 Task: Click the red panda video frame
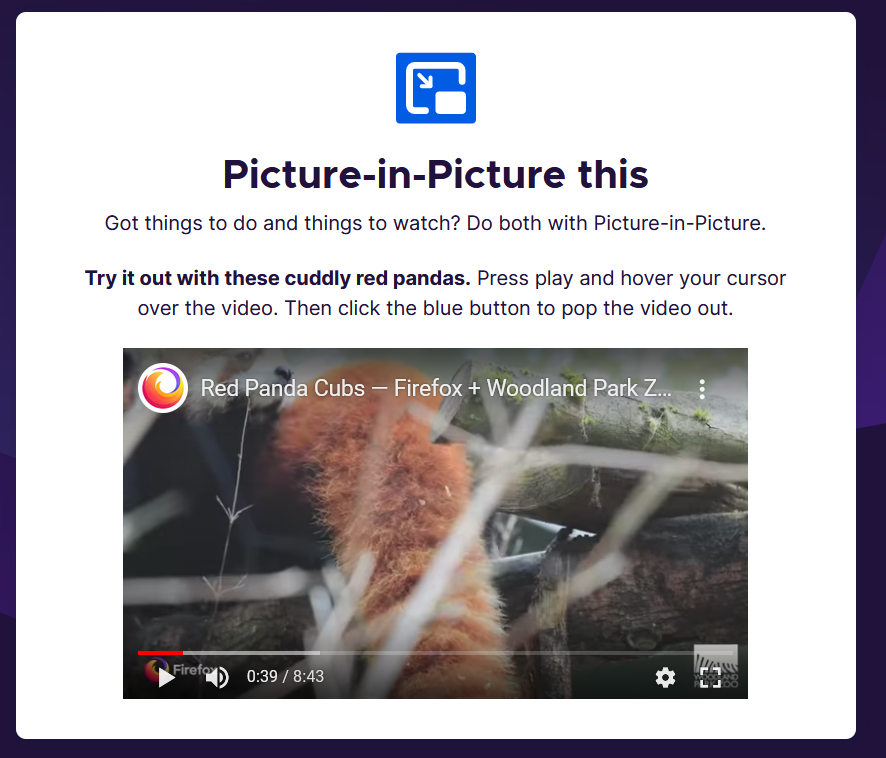click(x=436, y=523)
